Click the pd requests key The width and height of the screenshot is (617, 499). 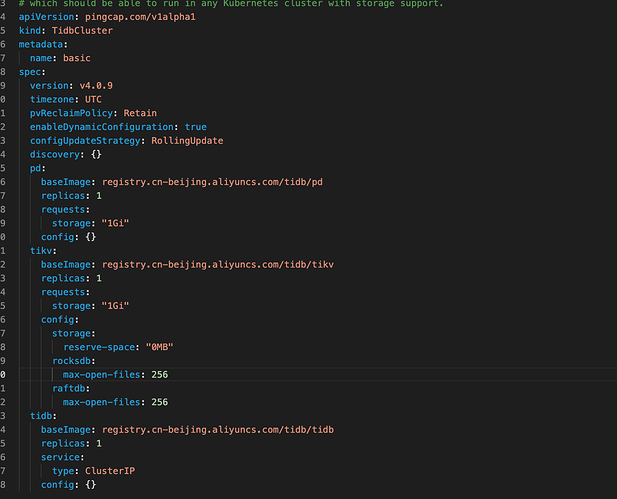[63, 210]
